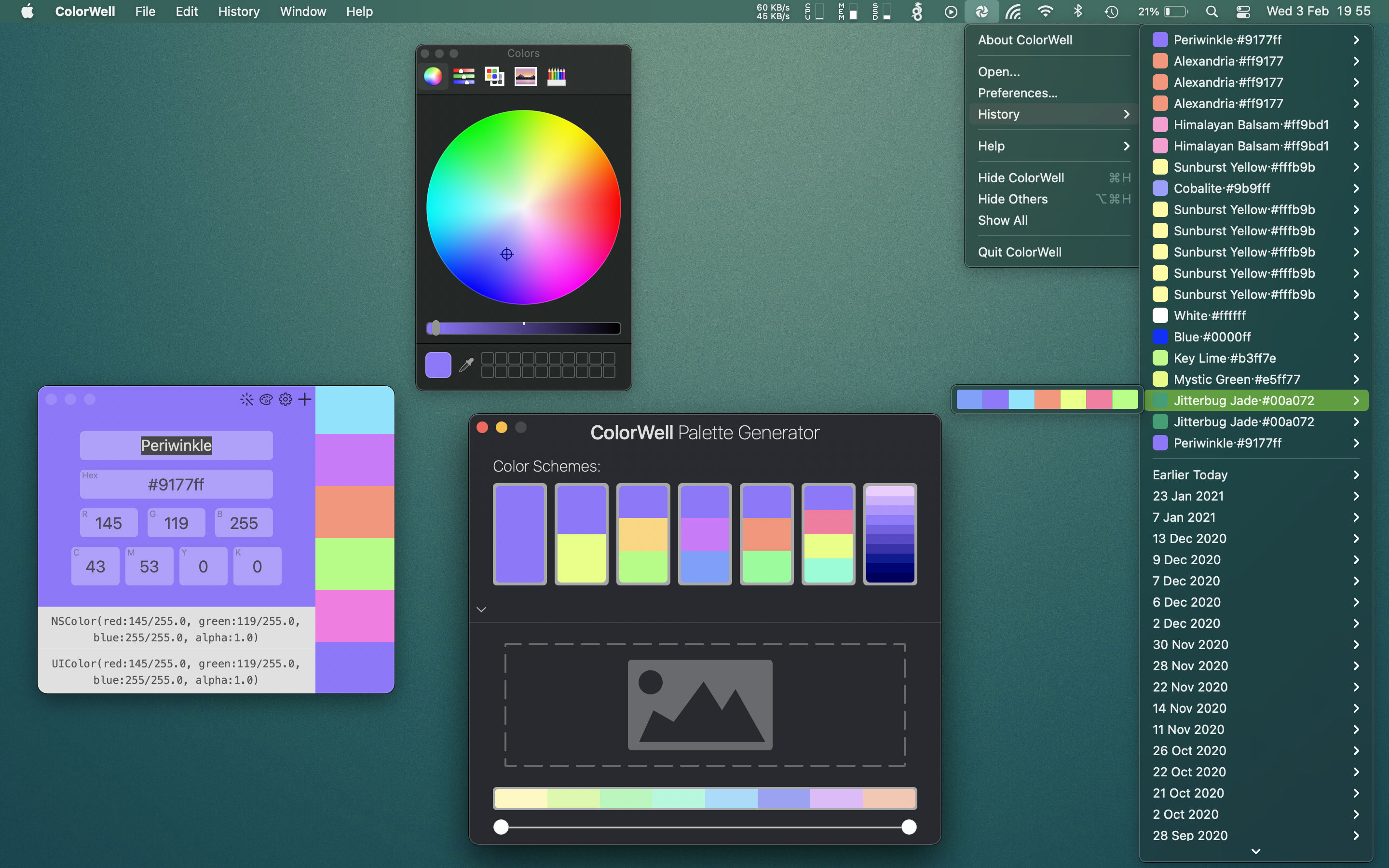1389x868 pixels.
Task: Open macOS Control Center toggle icon
Action: pos(1243,12)
